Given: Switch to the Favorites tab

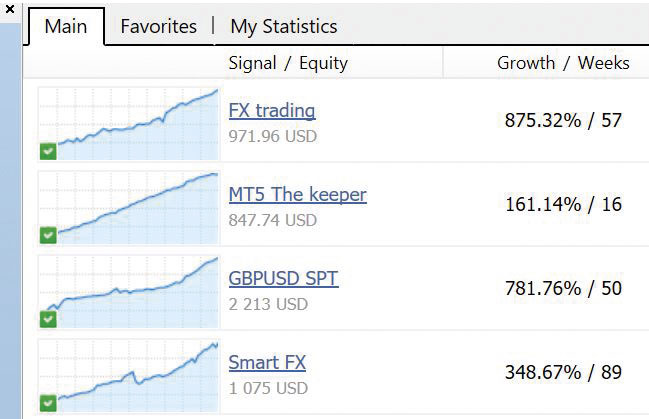Looking at the screenshot, I should (158, 26).
